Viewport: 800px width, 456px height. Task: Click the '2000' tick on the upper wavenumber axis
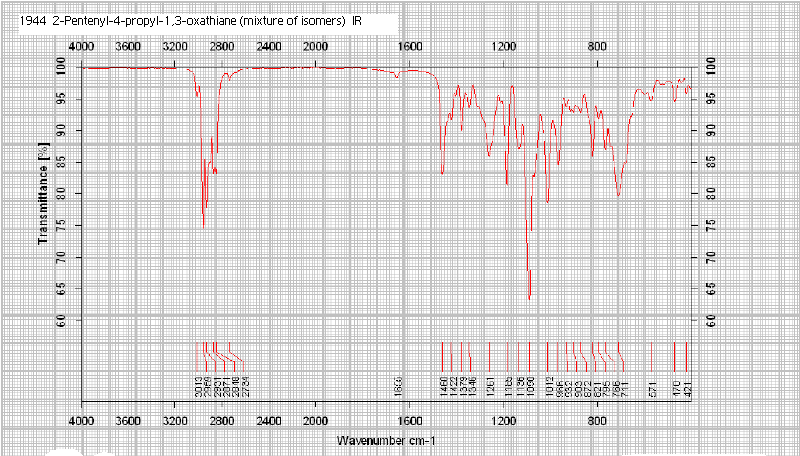(315, 48)
